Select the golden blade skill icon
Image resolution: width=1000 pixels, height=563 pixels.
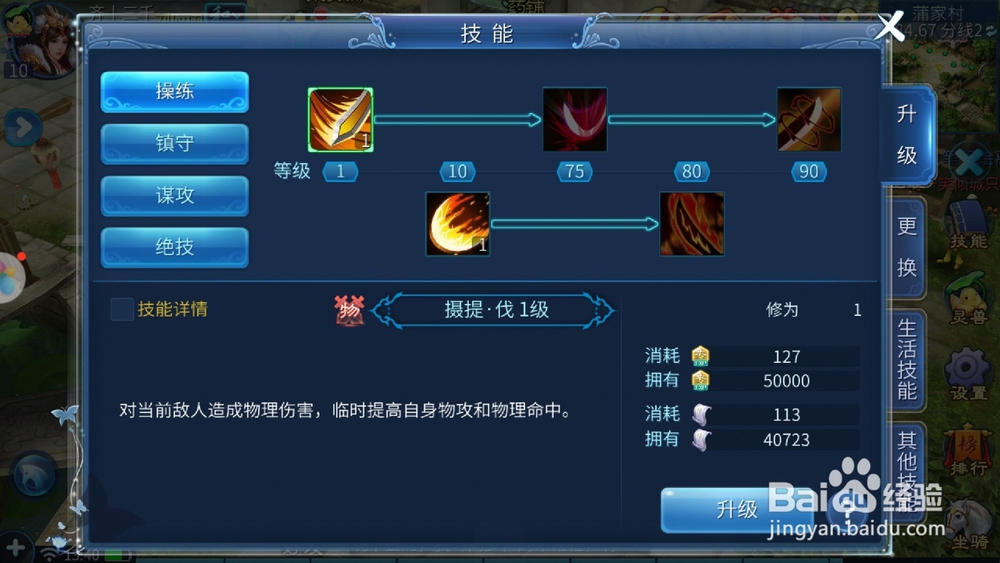341,120
